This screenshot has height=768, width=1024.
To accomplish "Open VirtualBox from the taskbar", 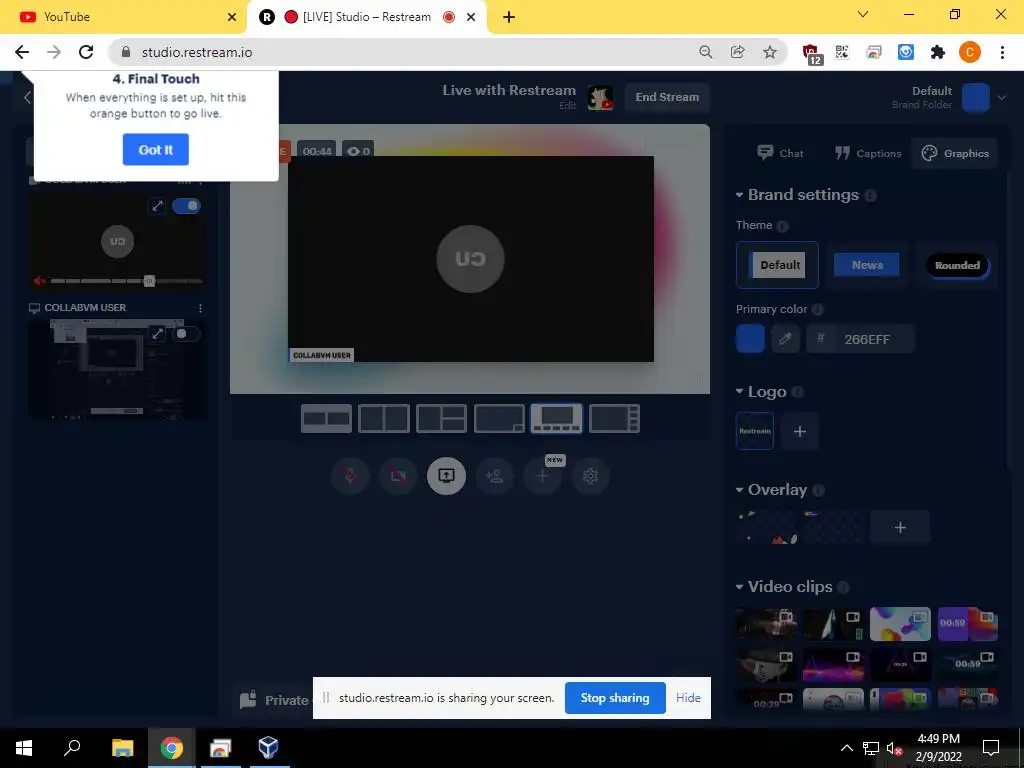I will coord(268,748).
